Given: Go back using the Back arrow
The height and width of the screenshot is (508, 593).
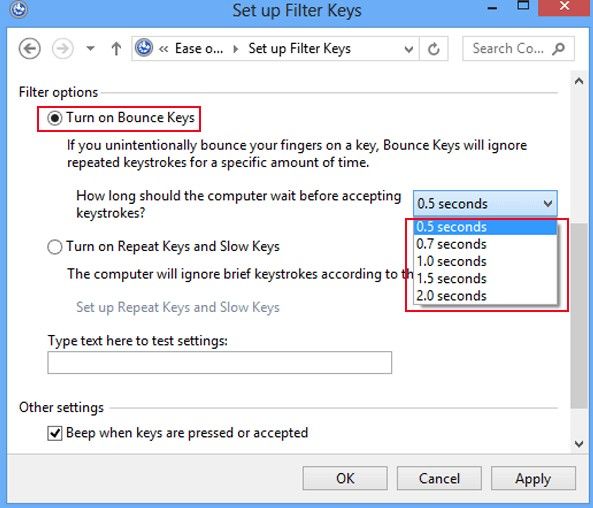Looking at the screenshot, I should click(x=29, y=49).
